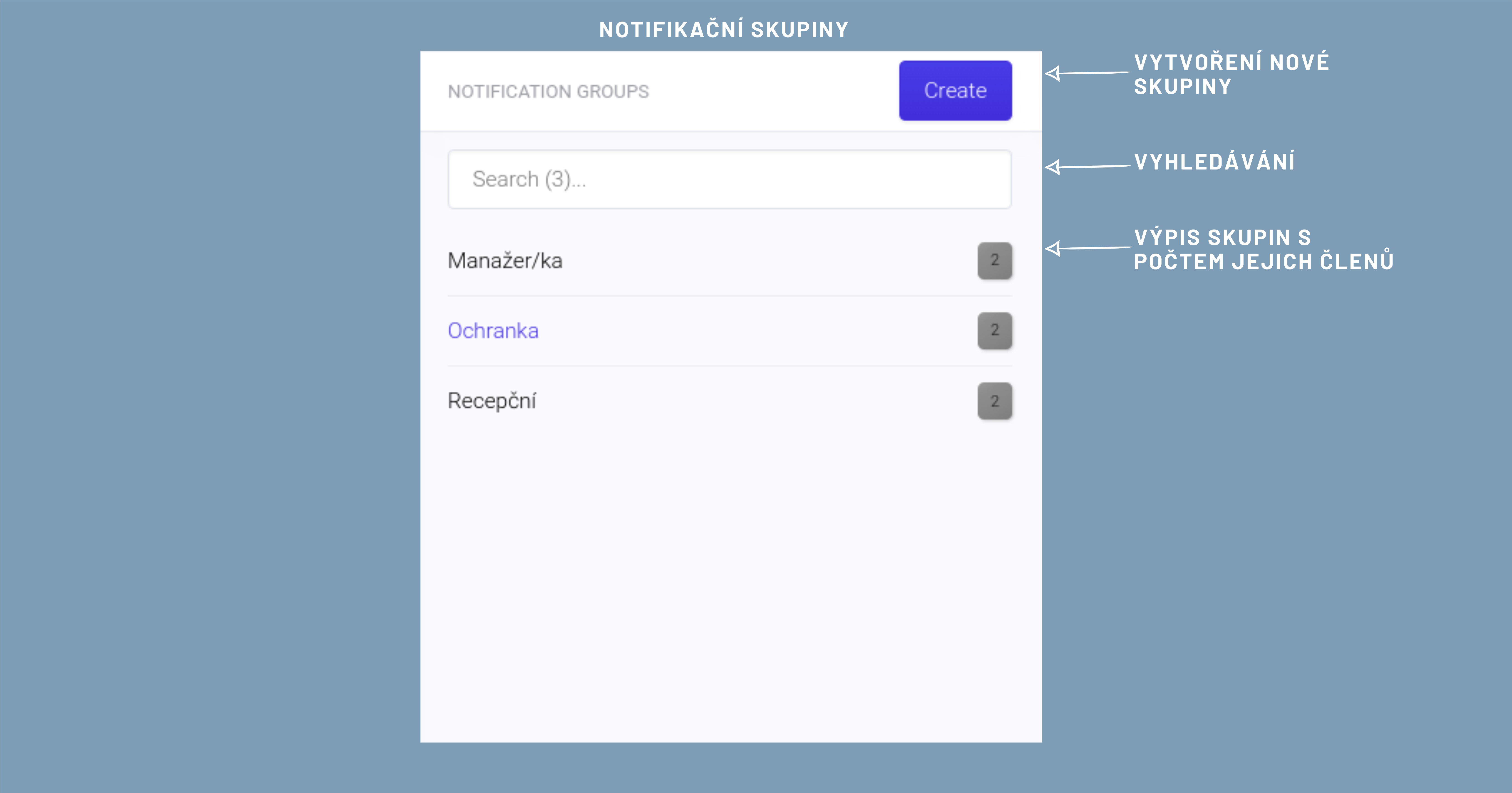Screen dimensions: 1512x793
Task: Click the VÝPIS SKUPIN S POČTEM annotation text
Action: [1263, 250]
